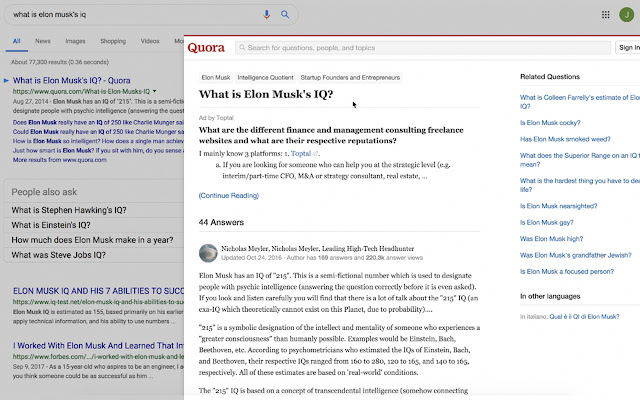Screen dimensions: 640x400
Task: Open related question about Colleen Farrelly's estimate
Action: coord(580,102)
